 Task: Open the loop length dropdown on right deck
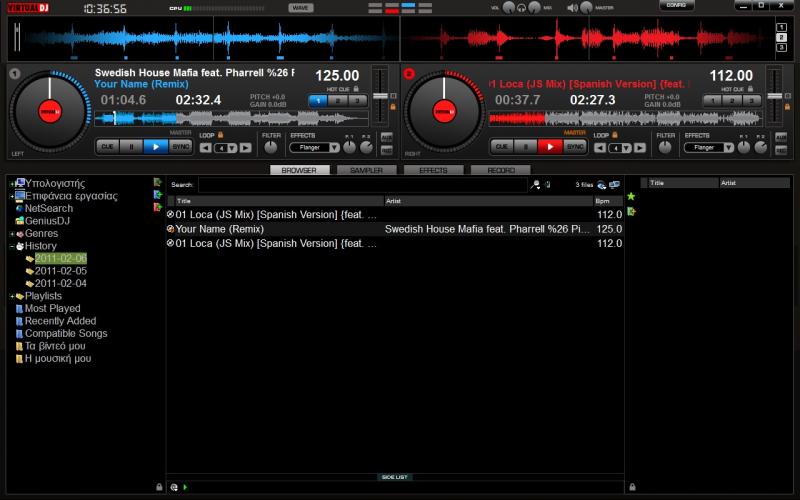(x=627, y=148)
